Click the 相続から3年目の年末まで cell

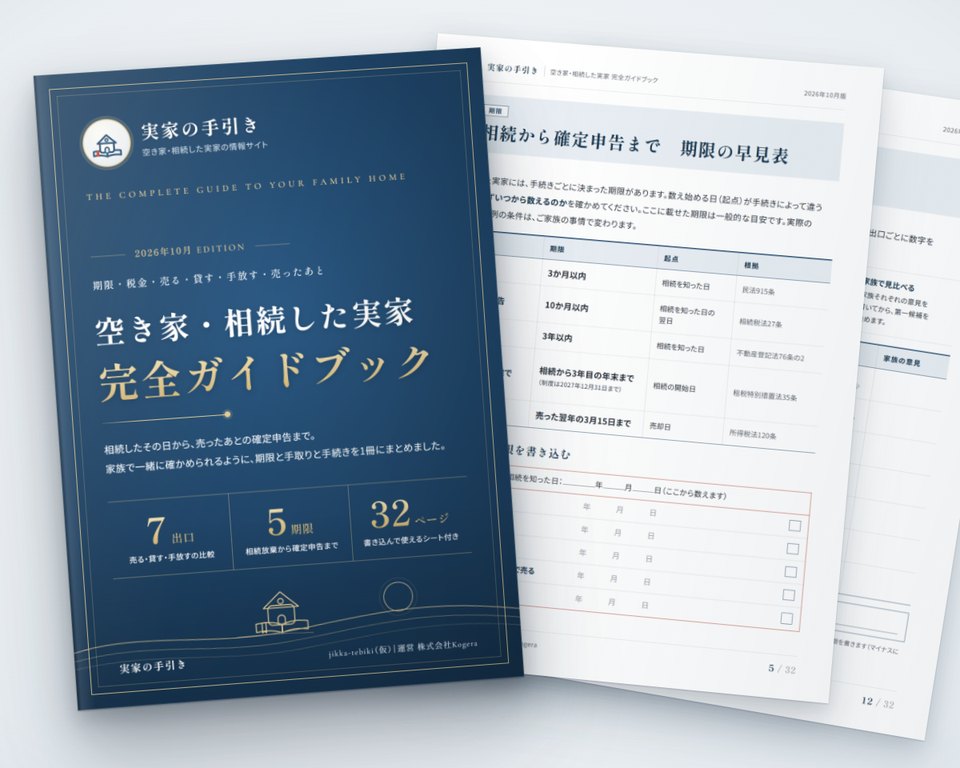[x=587, y=374]
